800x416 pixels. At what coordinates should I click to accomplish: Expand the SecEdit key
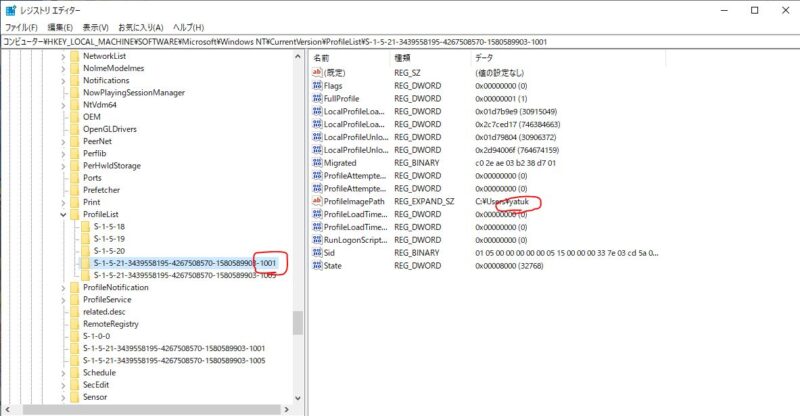(x=63, y=385)
